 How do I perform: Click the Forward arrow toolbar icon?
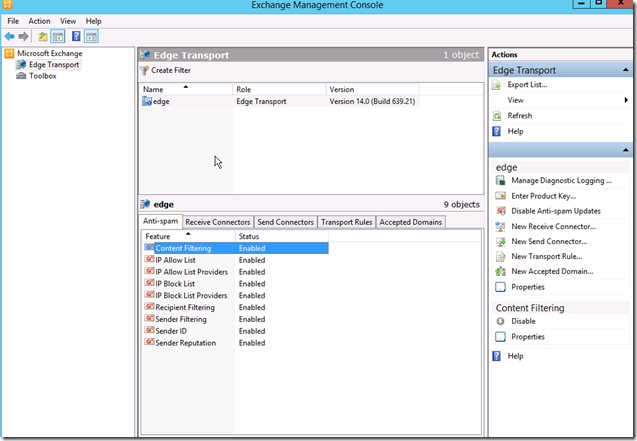click(x=24, y=37)
